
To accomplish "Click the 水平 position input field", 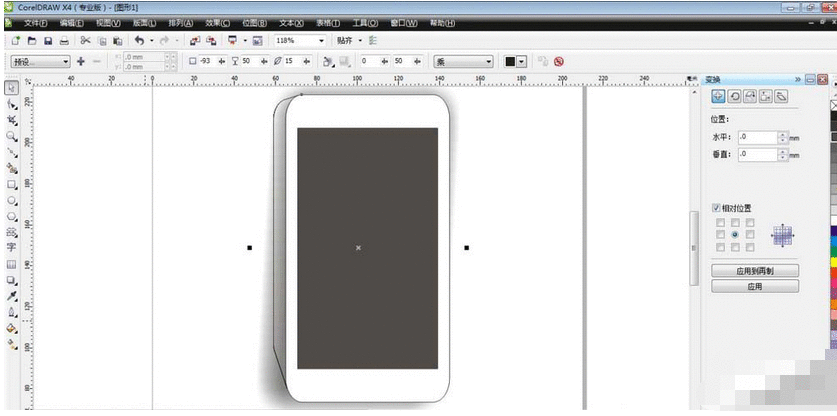I will (x=758, y=137).
